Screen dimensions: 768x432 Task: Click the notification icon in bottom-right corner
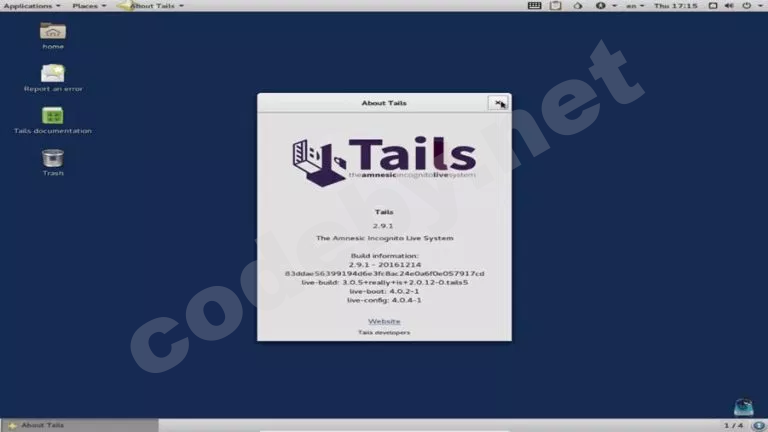[x=759, y=425]
